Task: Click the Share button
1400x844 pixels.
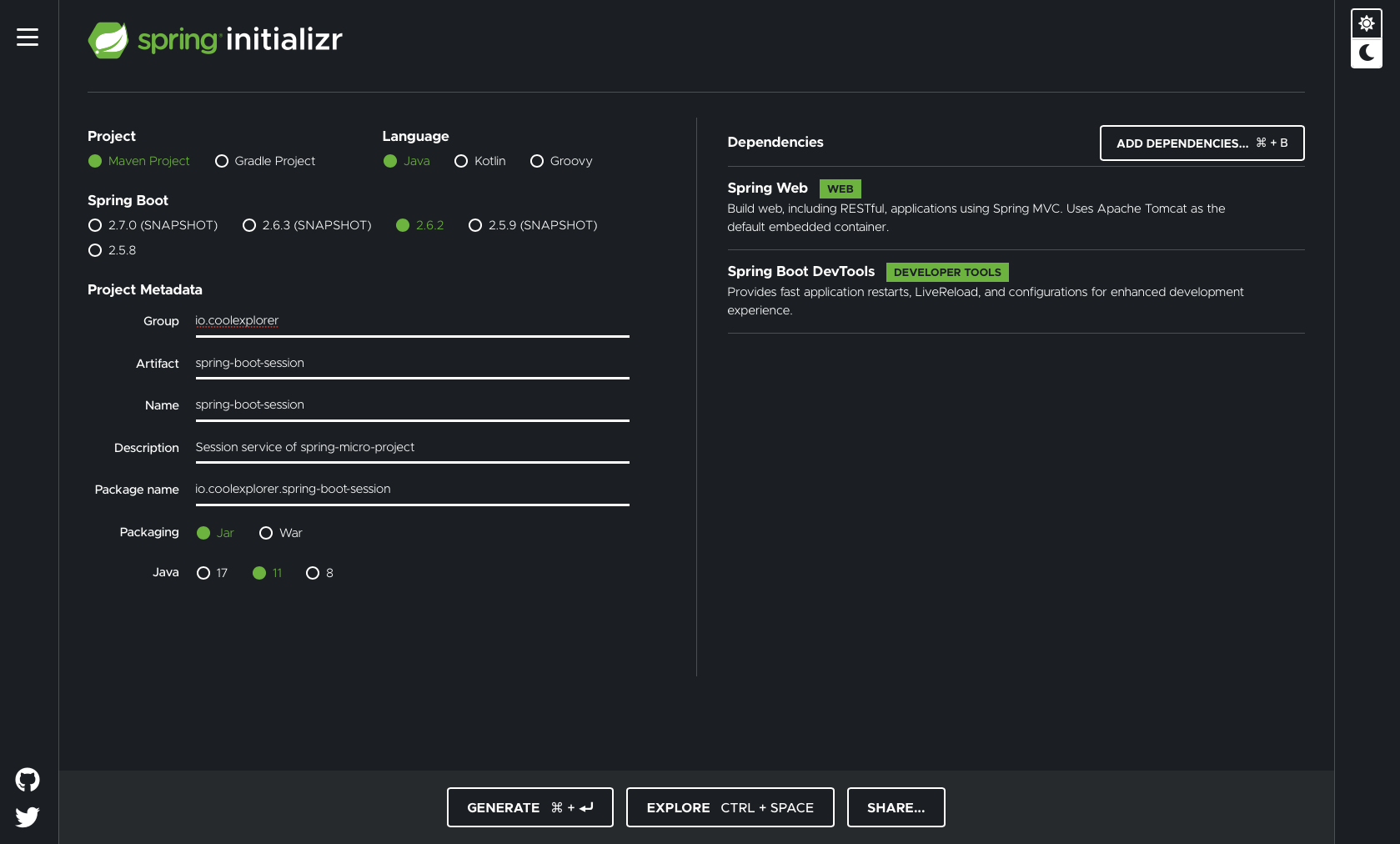Action: point(896,807)
